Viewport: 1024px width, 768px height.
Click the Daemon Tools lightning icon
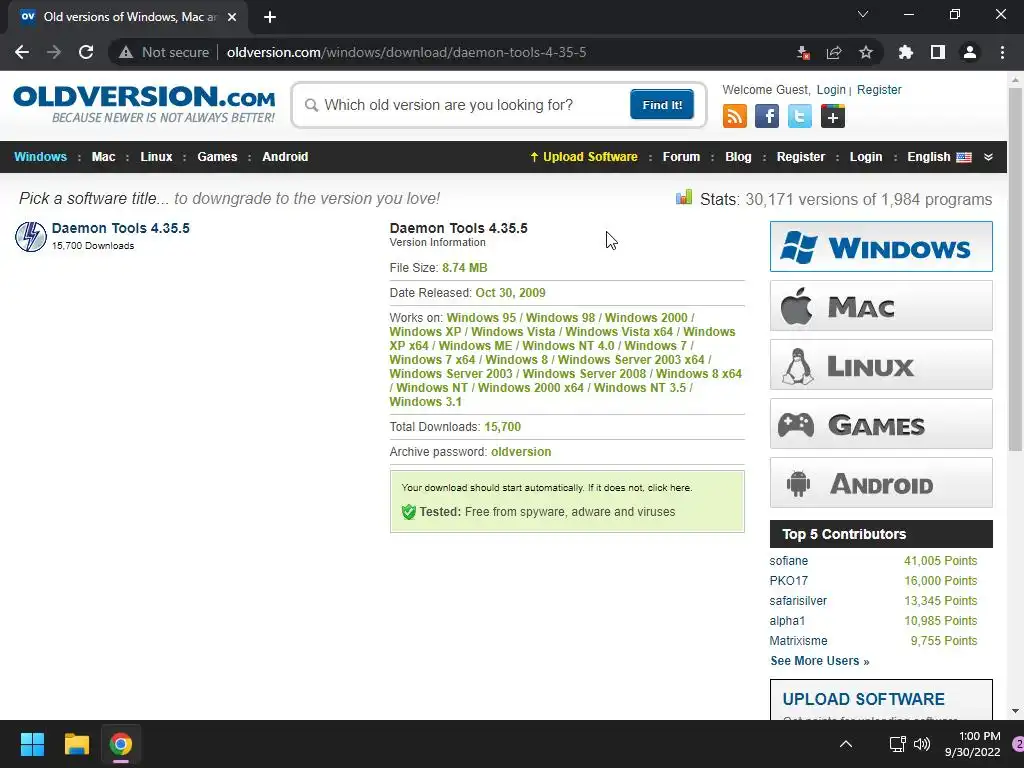pyautogui.click(x=31, y=236)
